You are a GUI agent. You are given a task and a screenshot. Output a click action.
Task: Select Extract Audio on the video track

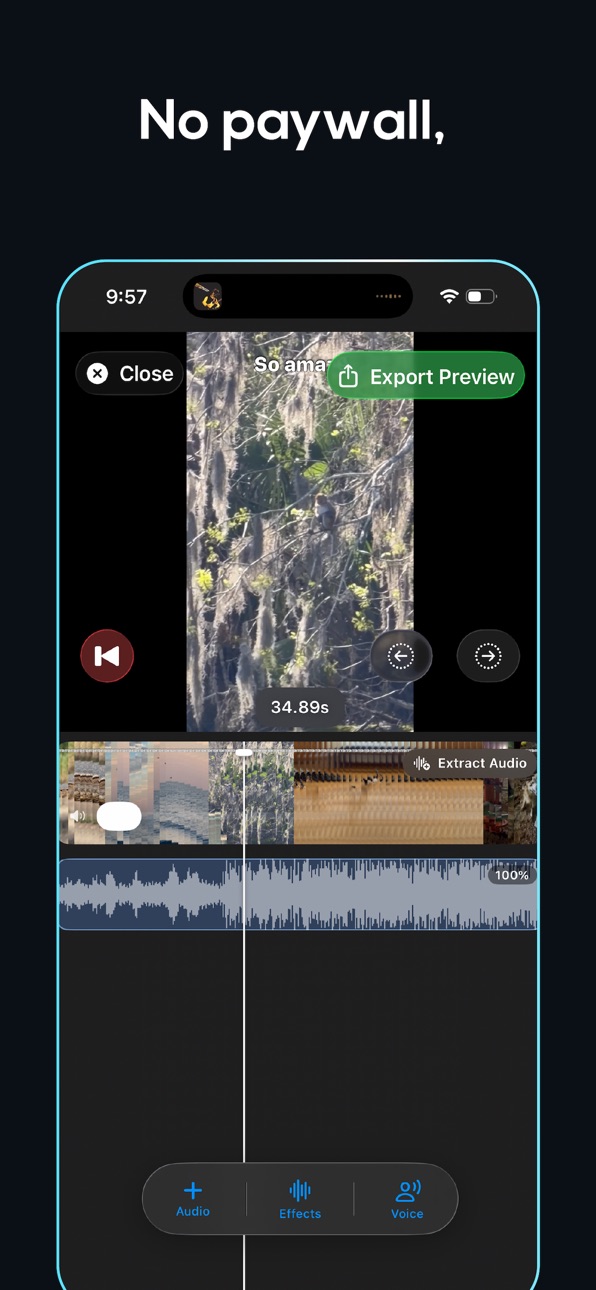point(470,763)
